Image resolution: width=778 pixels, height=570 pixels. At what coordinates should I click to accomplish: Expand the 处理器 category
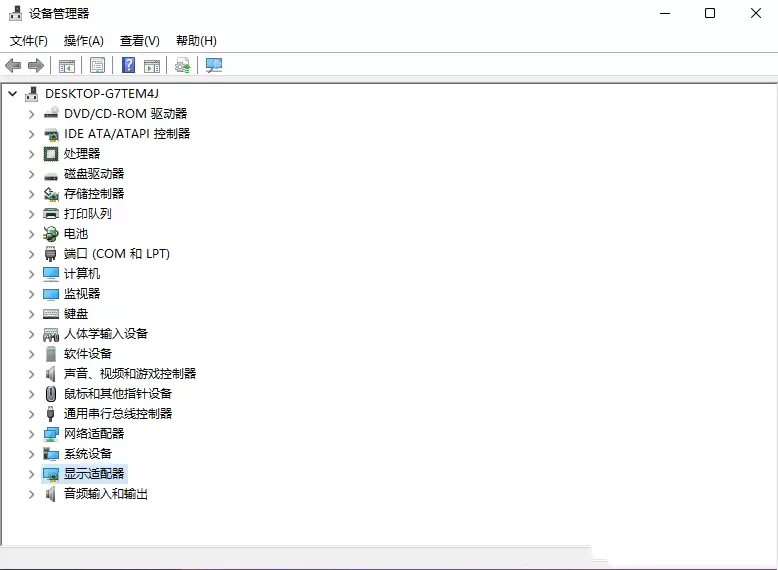[x=31, y=154]
